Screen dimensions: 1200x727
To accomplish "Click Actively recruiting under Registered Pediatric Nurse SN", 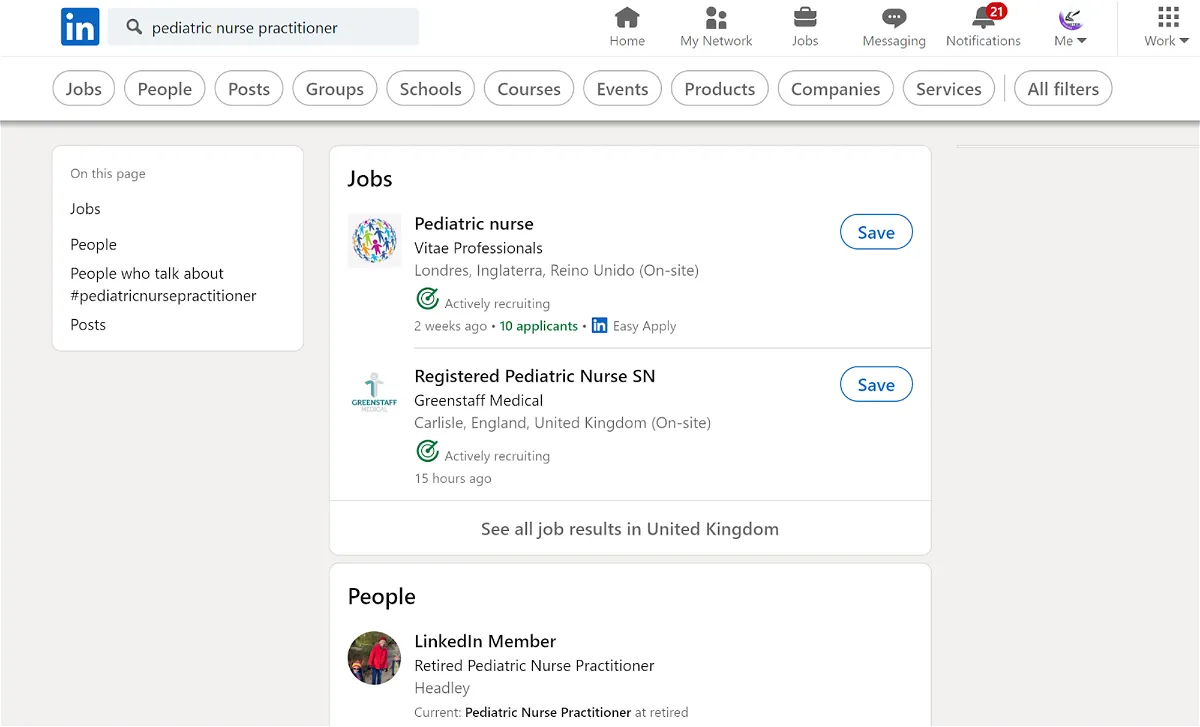I will click(497, 455).
